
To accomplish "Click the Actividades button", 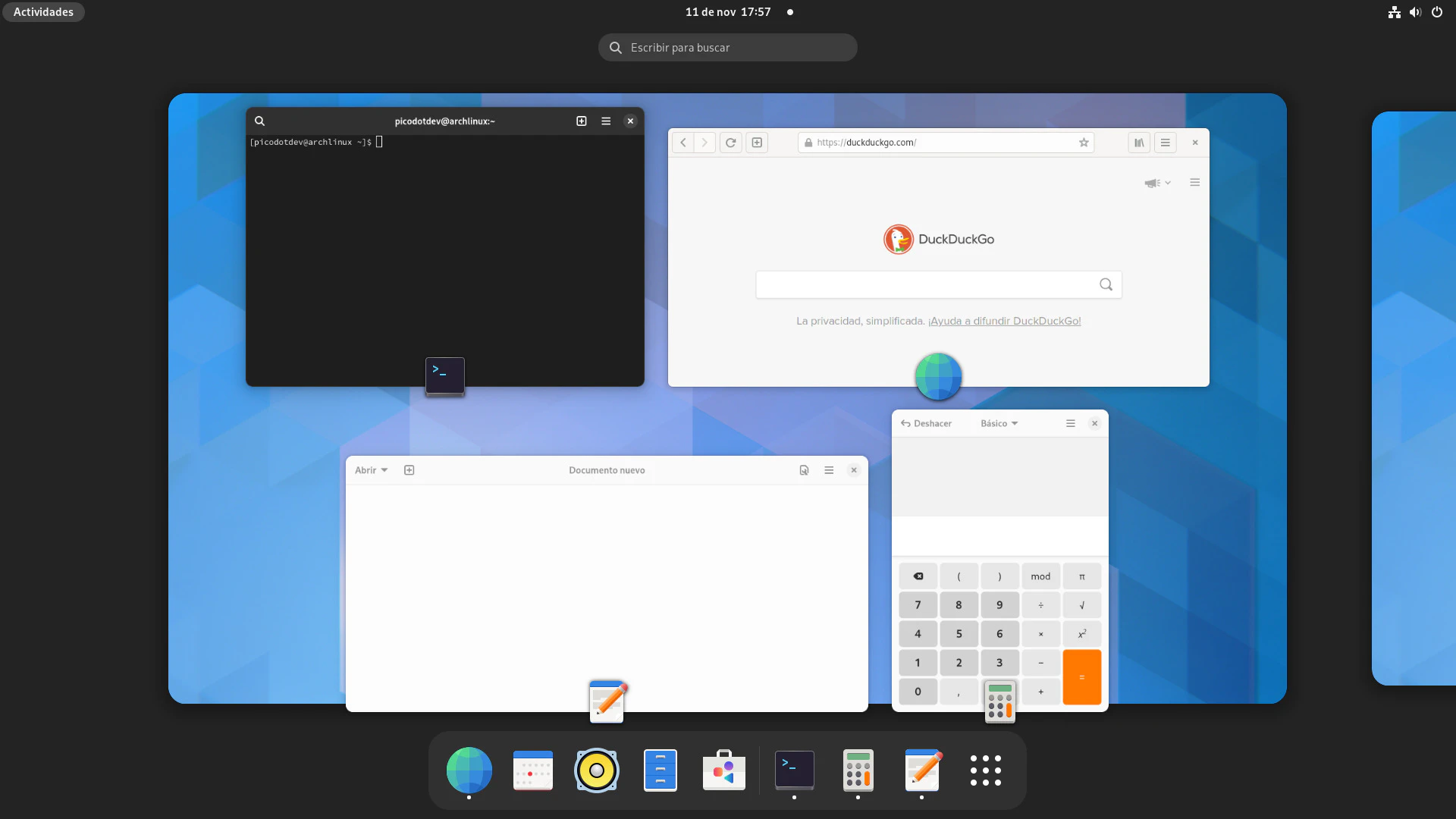I will point(43,12).
